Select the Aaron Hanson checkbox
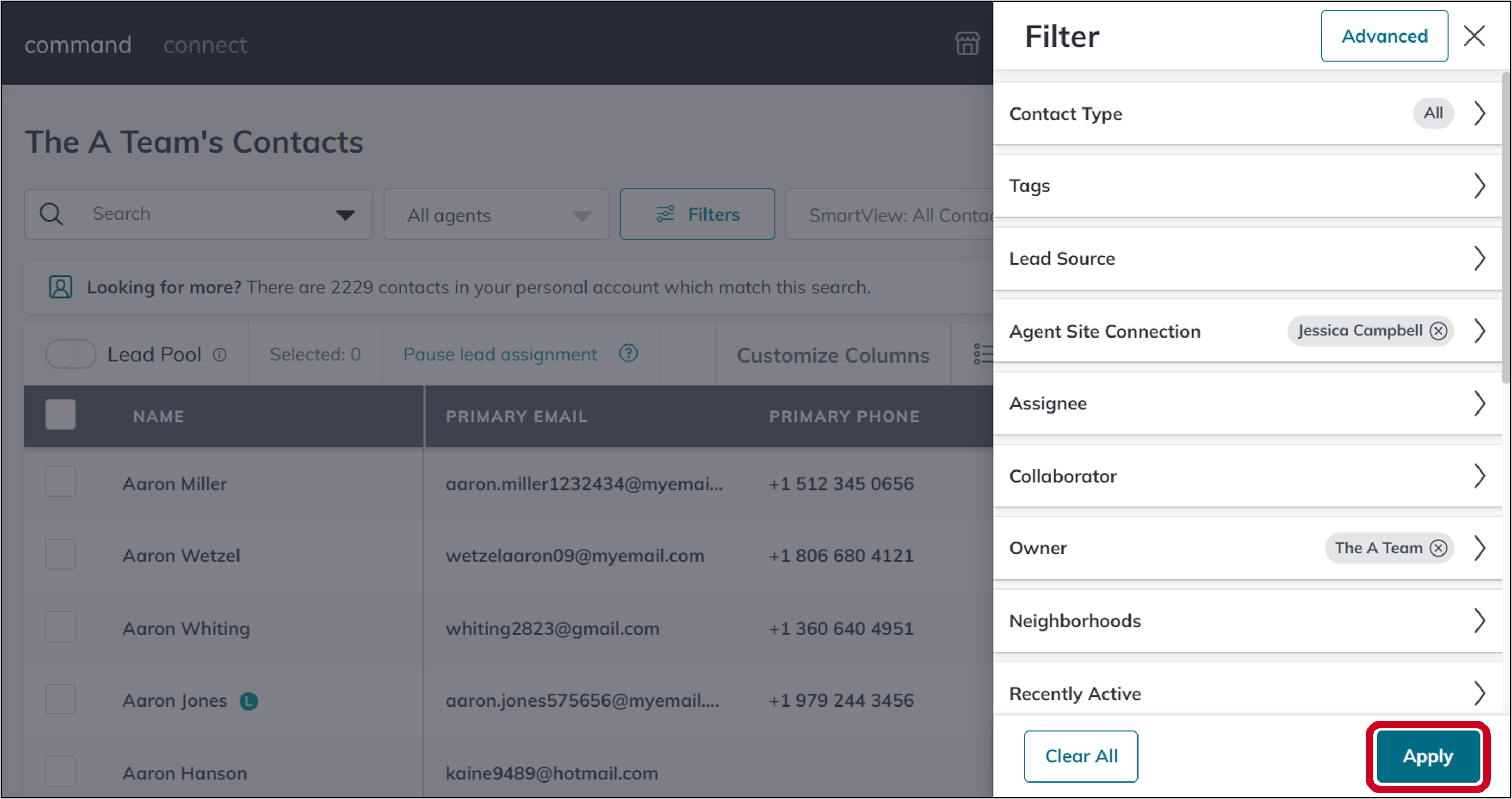The image size is (1512, 799). 61,771
